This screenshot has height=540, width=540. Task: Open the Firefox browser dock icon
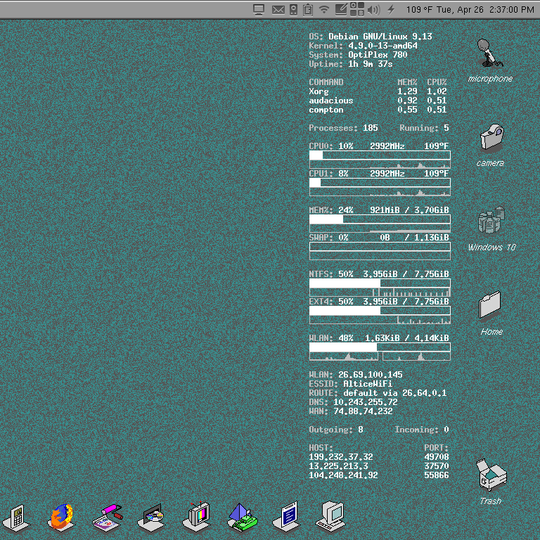[x=61, y=516]
